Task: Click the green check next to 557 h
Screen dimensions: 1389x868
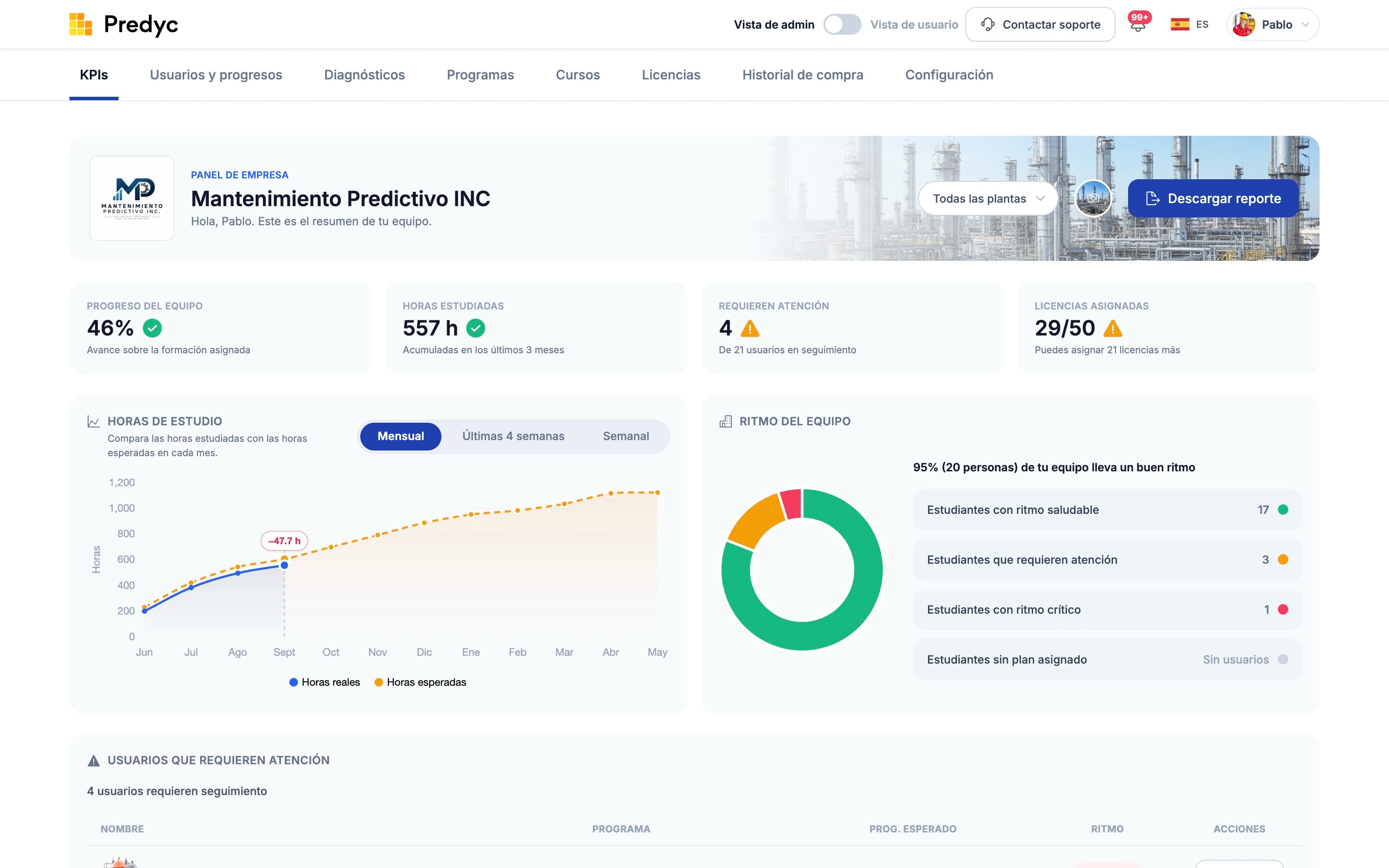Action: tap(475, 328)
